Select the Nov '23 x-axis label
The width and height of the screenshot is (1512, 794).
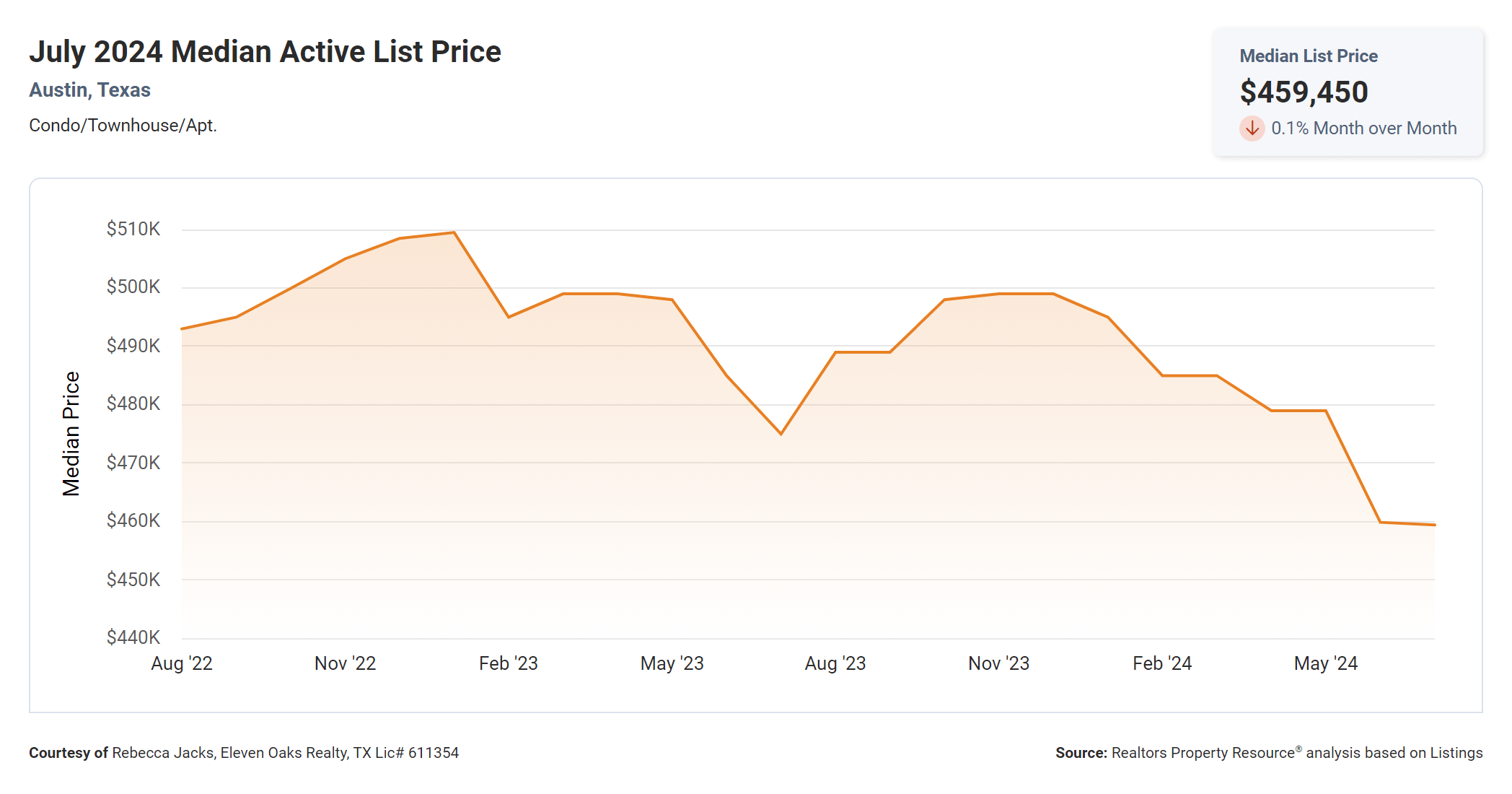coord(998,663)
